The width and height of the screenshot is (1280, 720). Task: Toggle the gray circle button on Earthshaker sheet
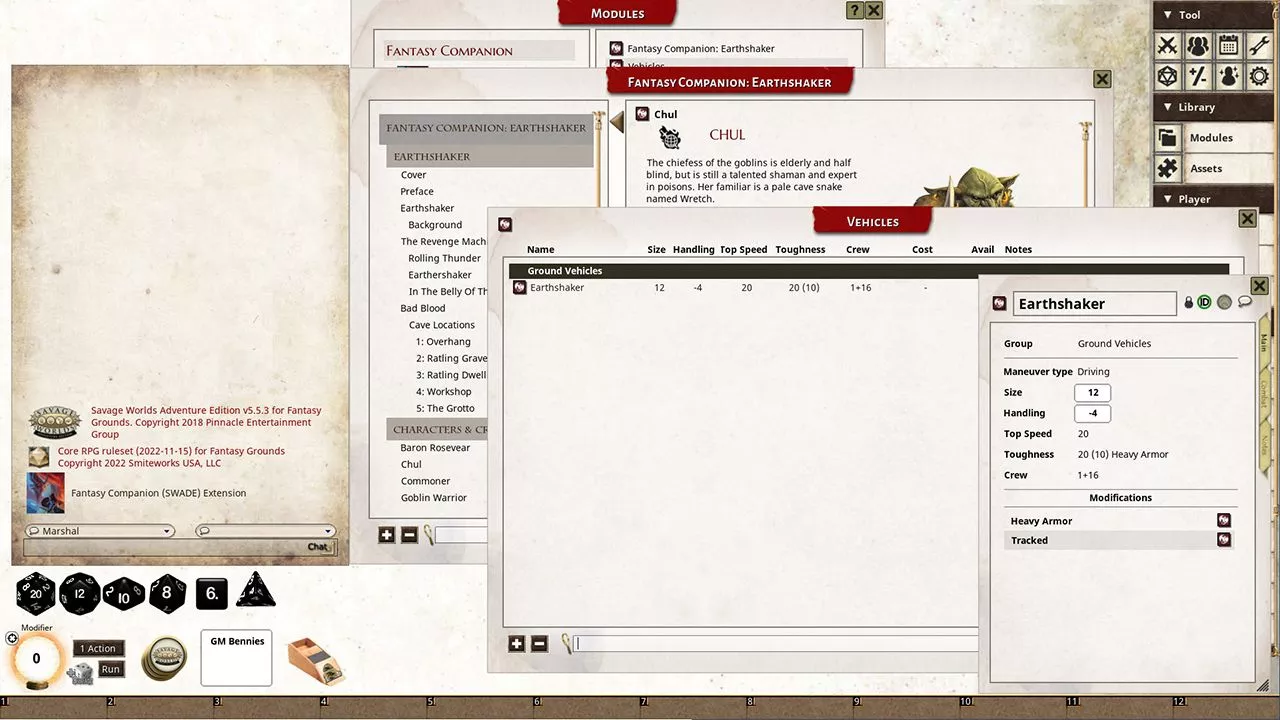[1224, 302]
